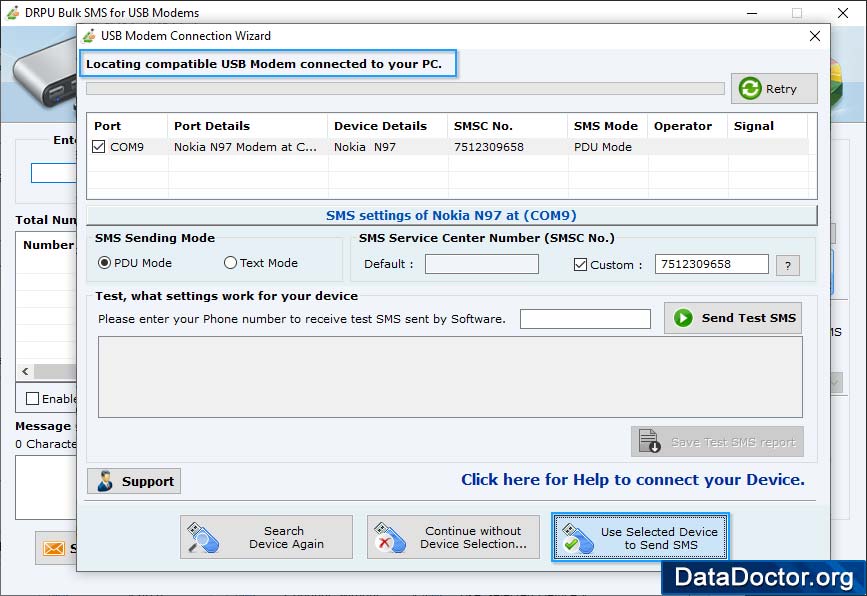The image size is (867, 596).
Task: Uncheck the Custom SMSC checkbox
Action: 580,264
